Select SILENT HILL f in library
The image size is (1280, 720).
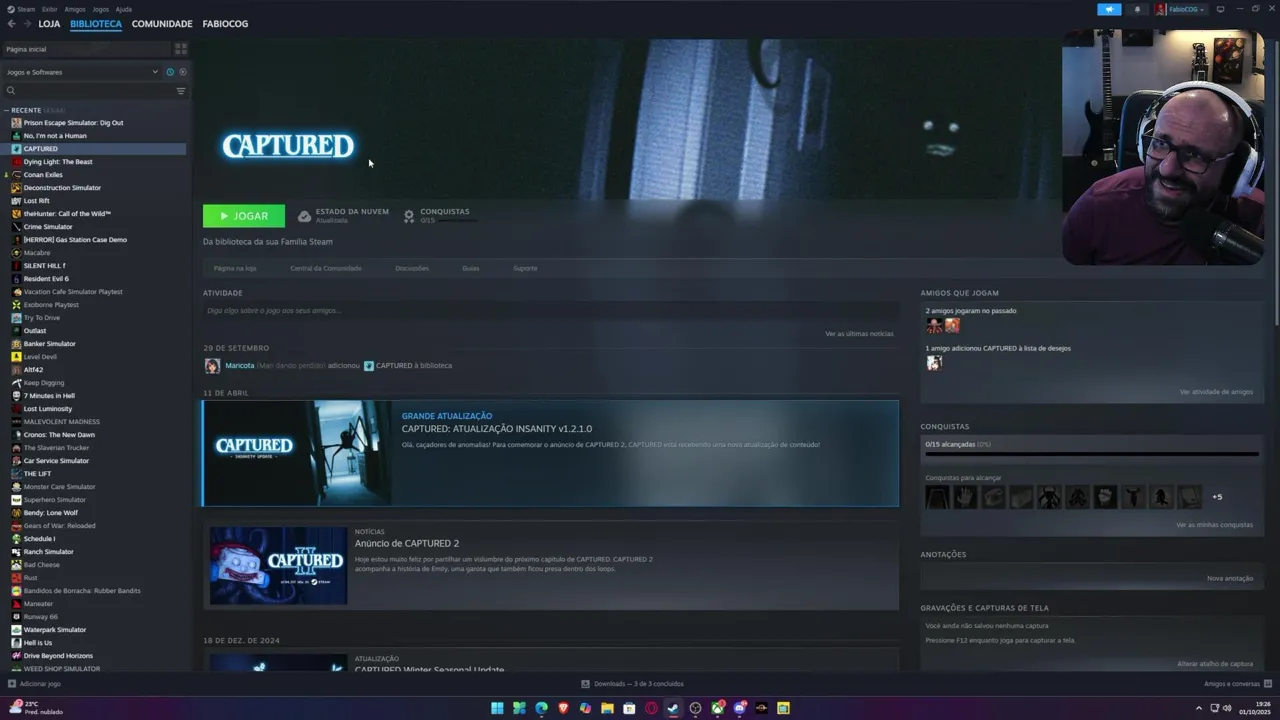pos(45,266)
